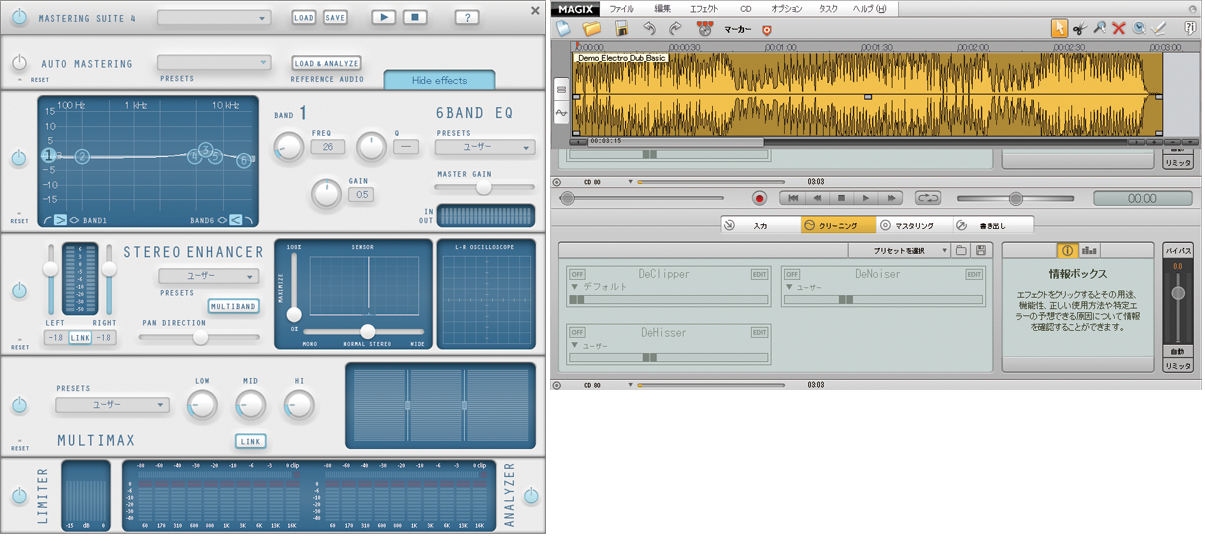Click LOAD & ANALYZE reference audio button

326,63
